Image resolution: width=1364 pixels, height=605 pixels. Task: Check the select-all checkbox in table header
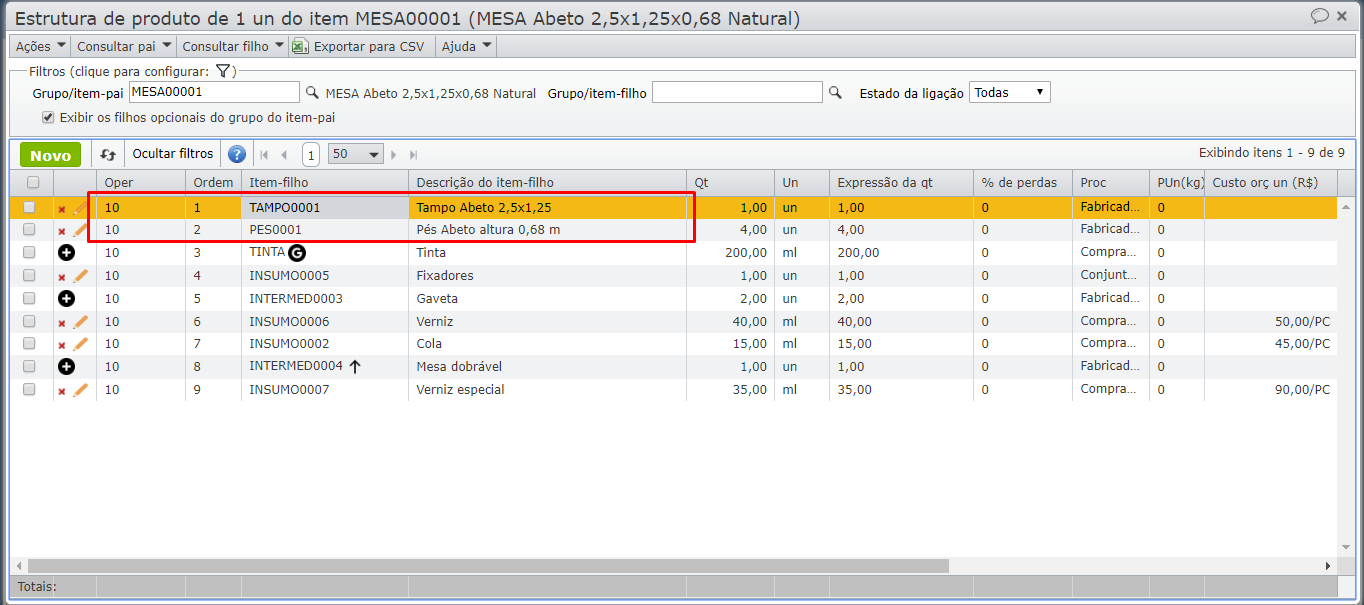[x=33, y=182]
